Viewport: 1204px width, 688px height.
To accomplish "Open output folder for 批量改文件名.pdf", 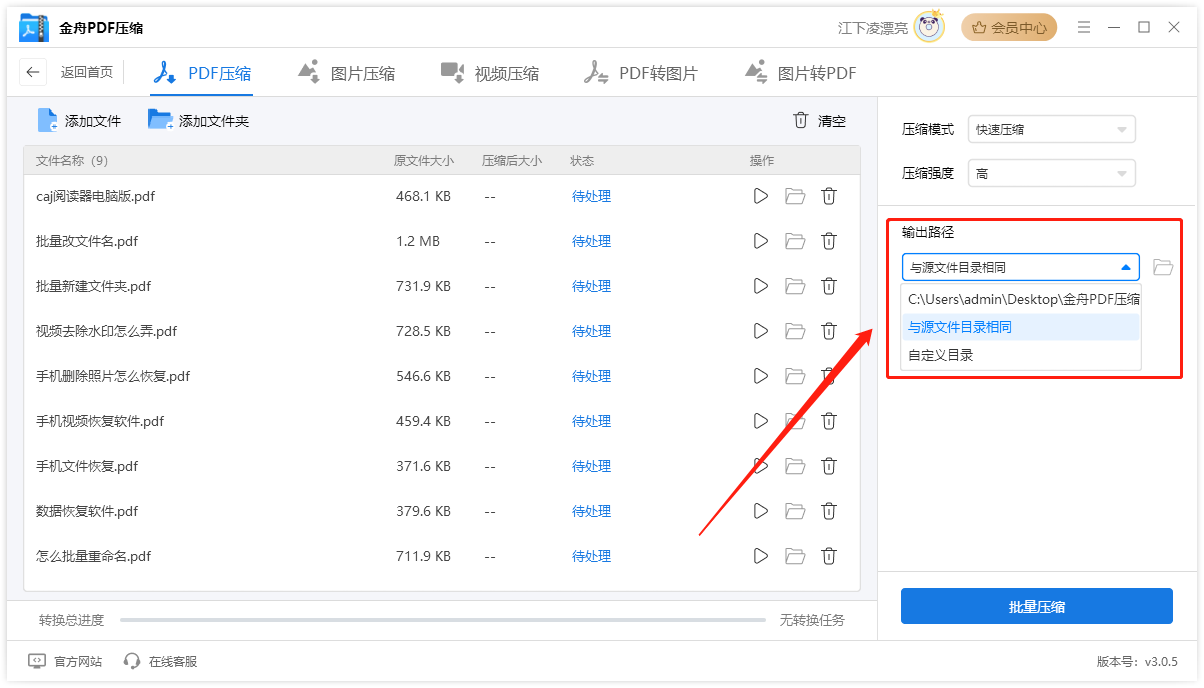I will pos(795,241).
